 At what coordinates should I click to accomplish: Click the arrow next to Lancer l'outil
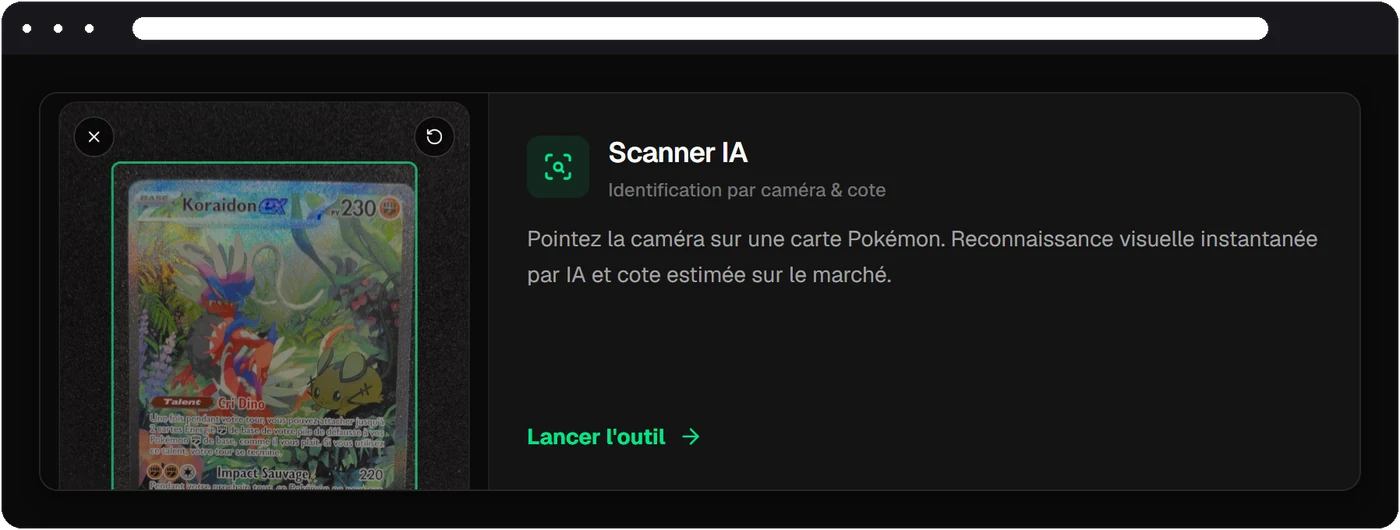pos(691,437)
